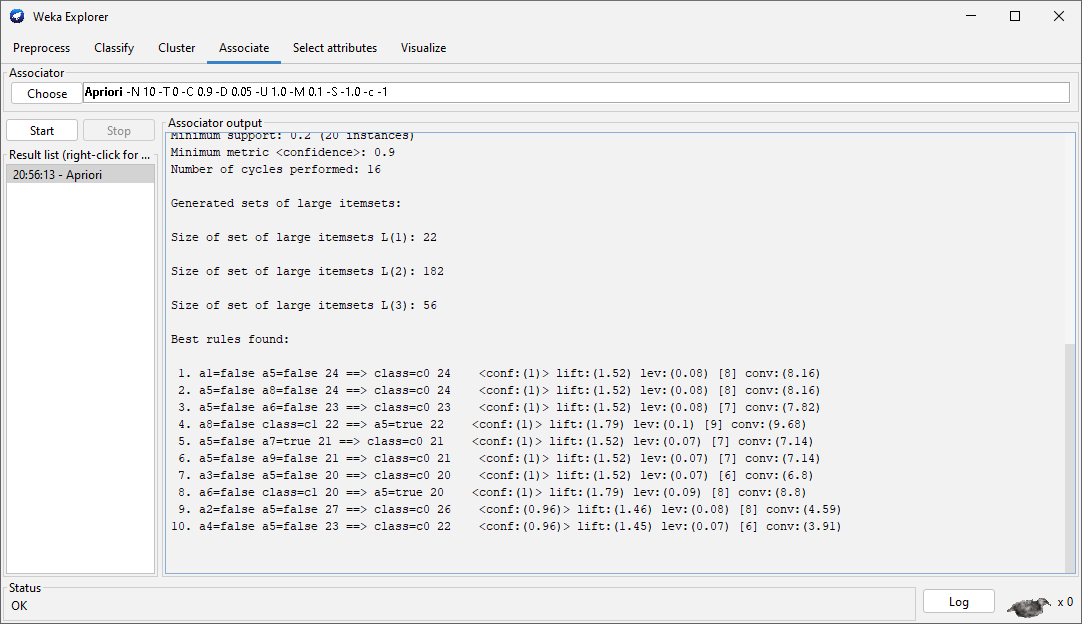The image size is (1082, 624).
Task: Close the Weka Explorer window
Action: click(1059, 17)
